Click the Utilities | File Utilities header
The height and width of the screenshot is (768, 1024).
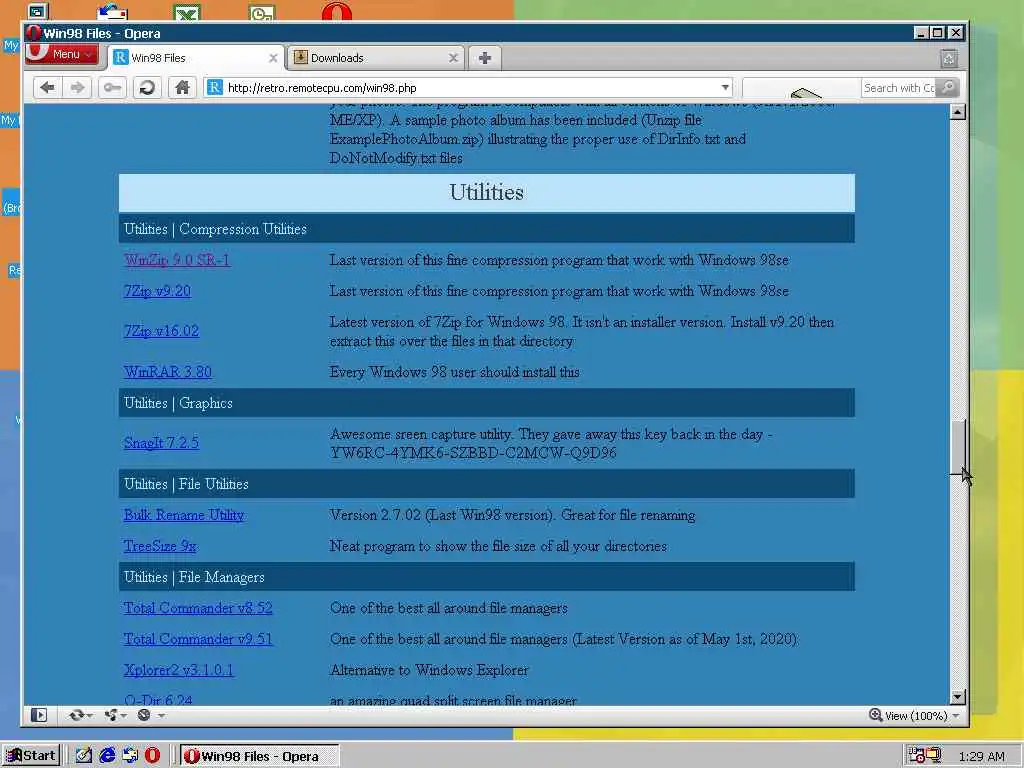pyautogui.click(x=487, y=484)
